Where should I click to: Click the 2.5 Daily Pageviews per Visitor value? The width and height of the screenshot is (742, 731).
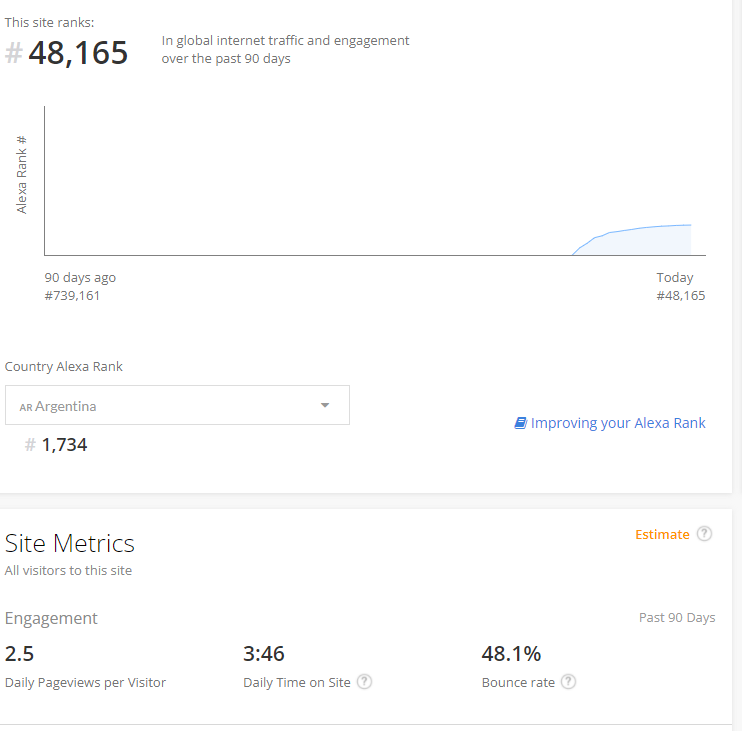tap(20, 654)
